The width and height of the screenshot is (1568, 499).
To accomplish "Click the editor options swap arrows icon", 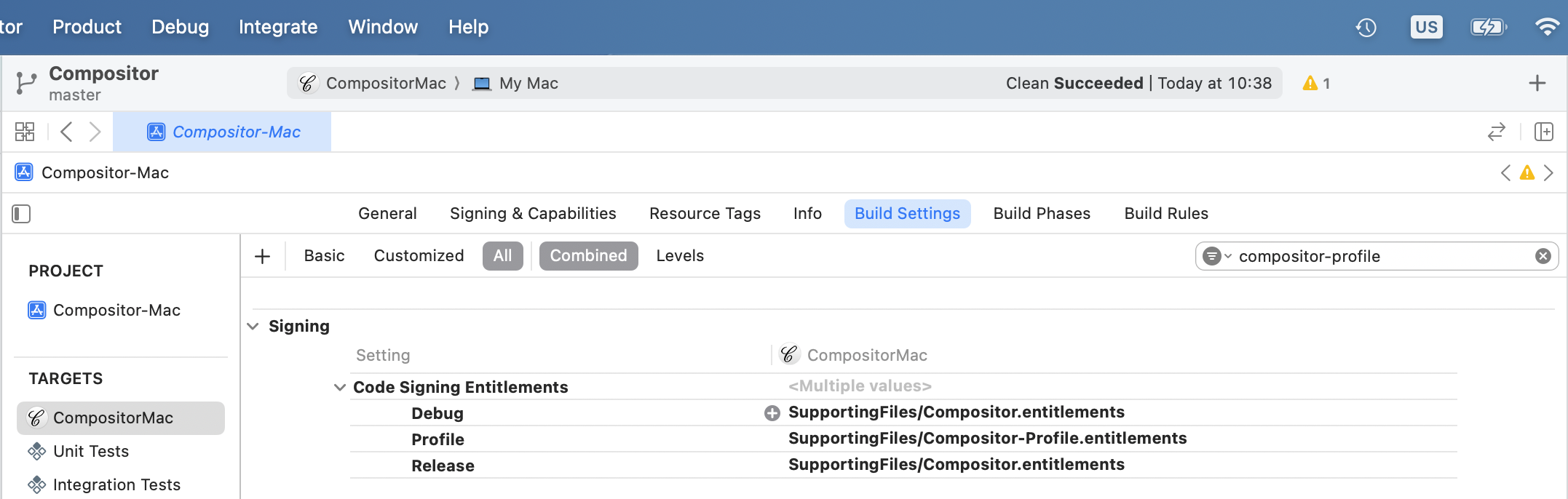I will pos(1496,132).
